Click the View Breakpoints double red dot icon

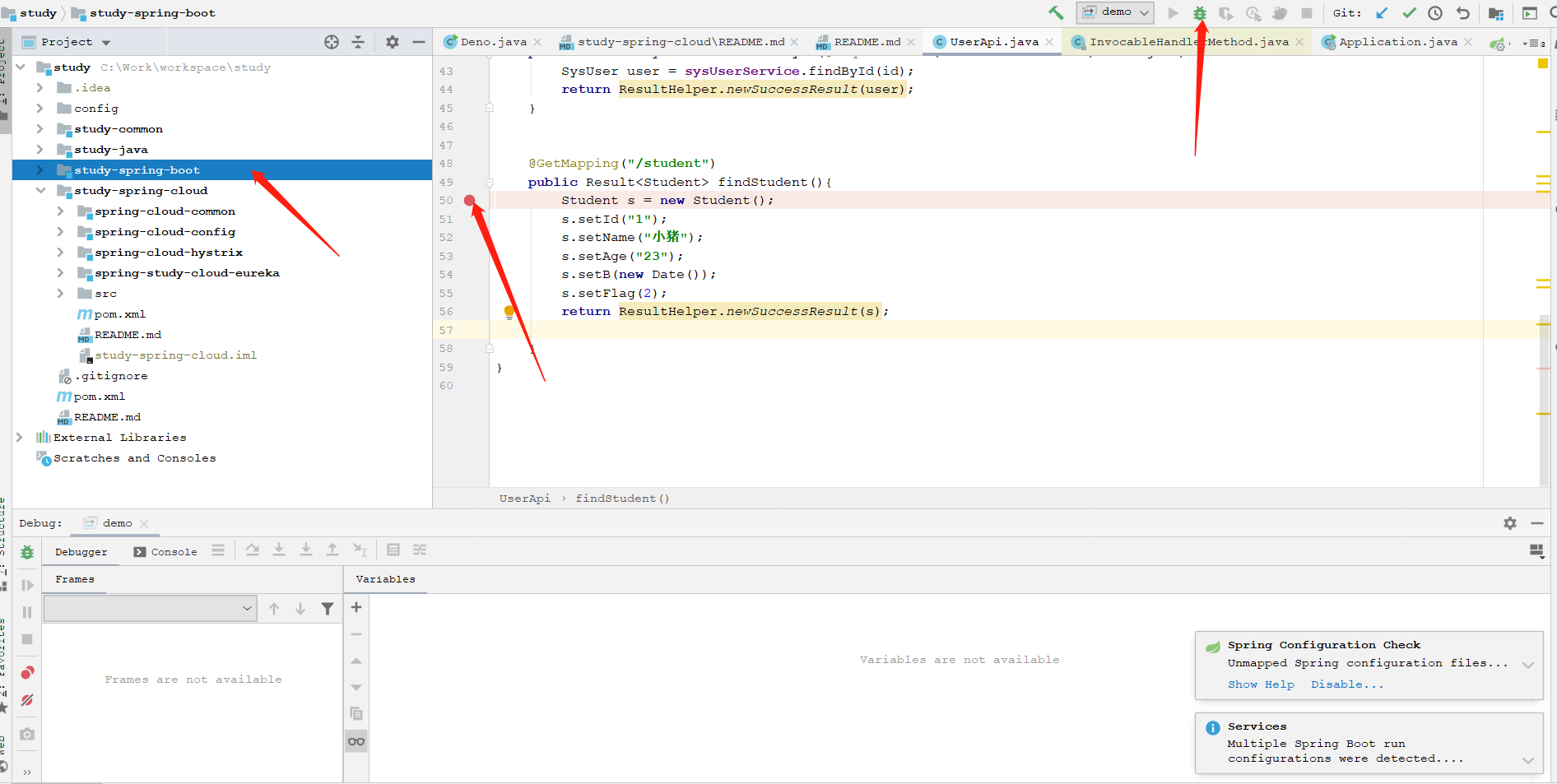[27, 673]
